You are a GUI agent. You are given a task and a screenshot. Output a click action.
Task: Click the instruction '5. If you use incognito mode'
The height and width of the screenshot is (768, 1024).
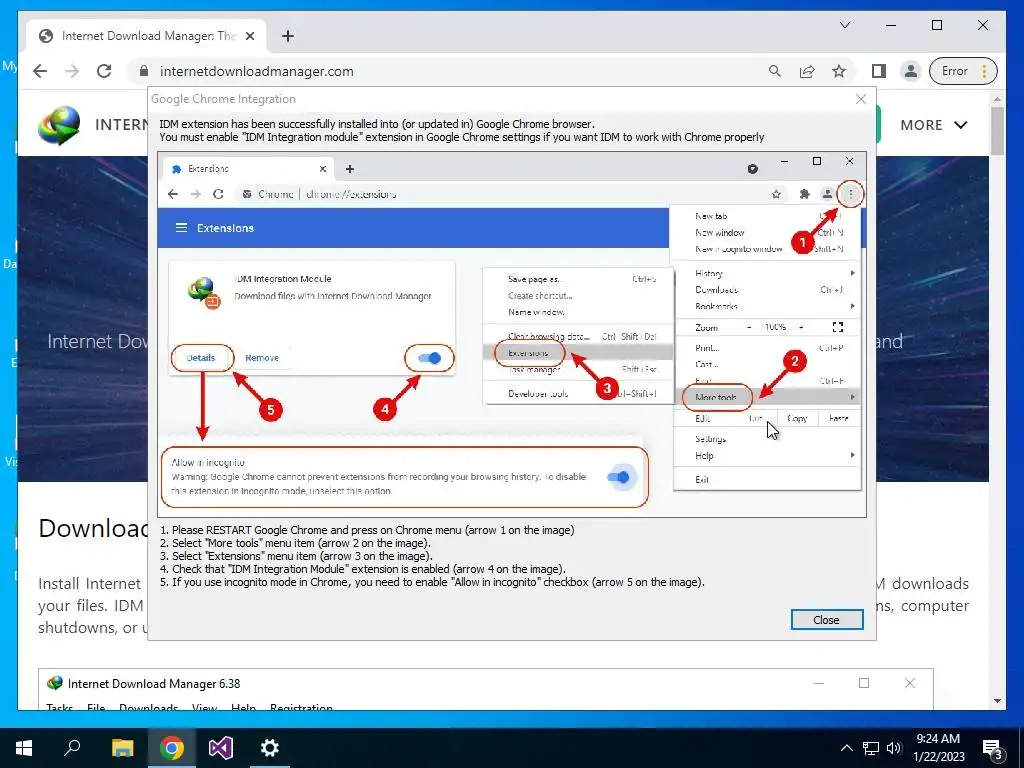(432, 582)
